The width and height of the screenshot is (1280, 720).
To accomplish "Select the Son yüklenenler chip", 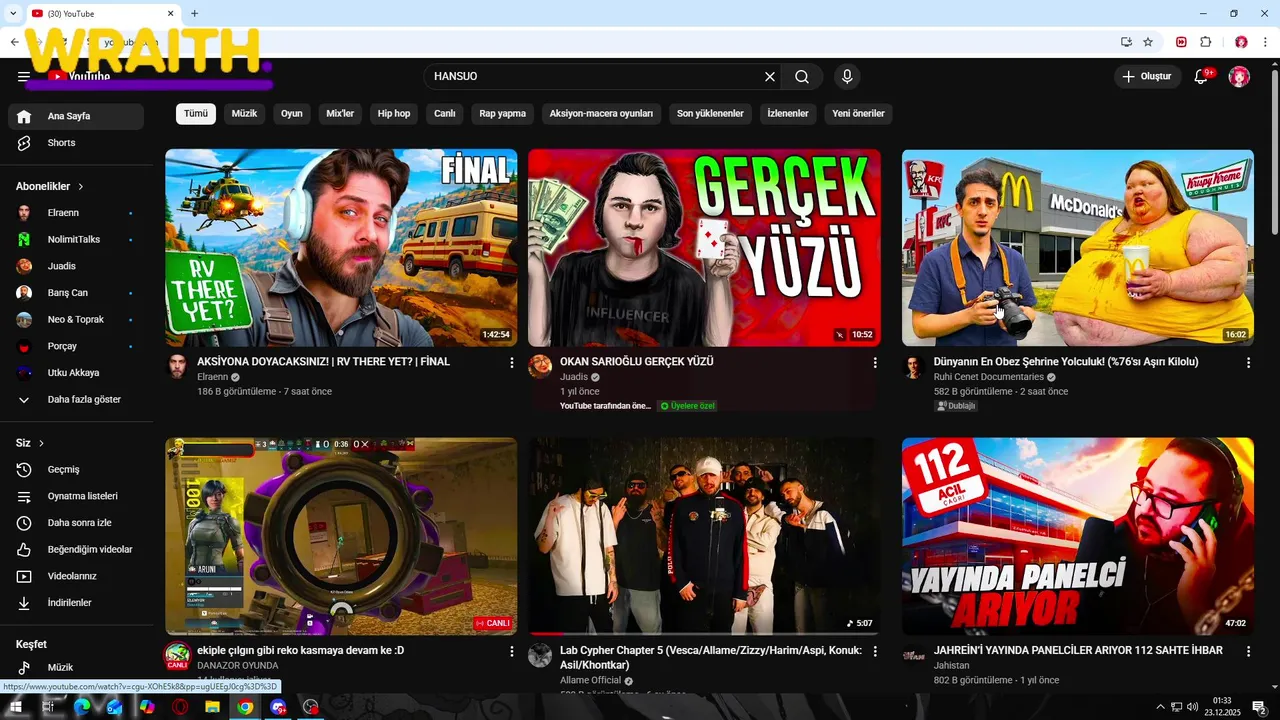I will click(710, 114).
